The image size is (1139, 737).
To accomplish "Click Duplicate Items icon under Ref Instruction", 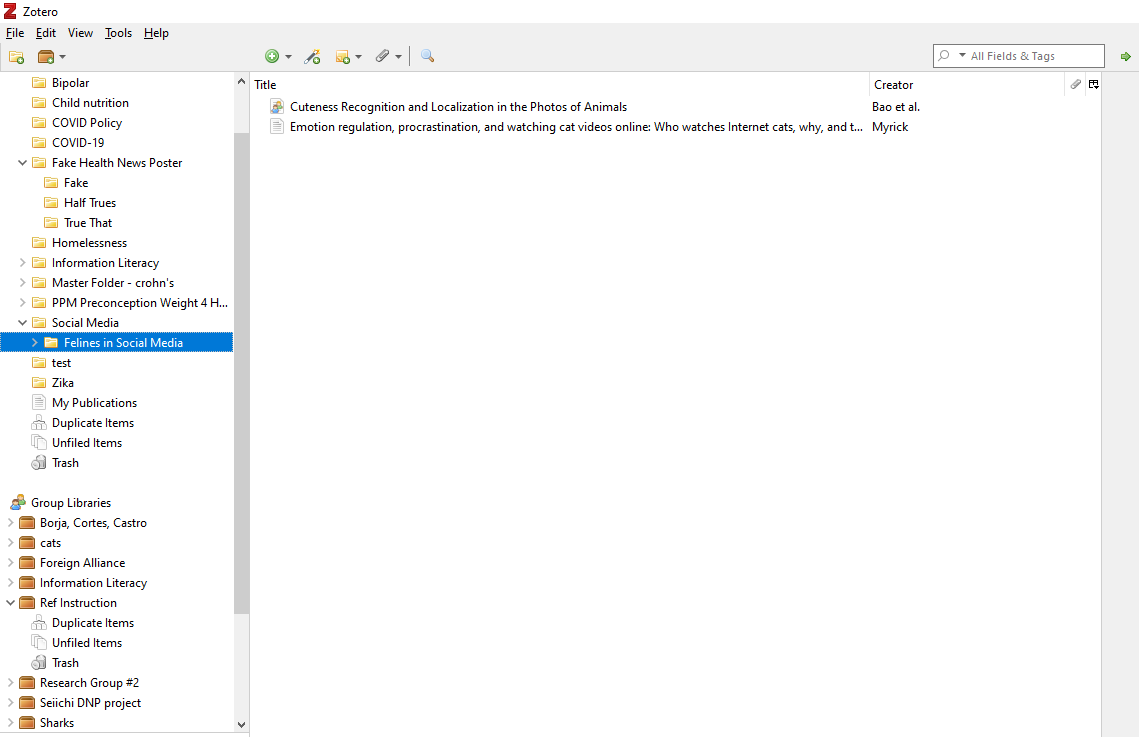I will 38,622.
